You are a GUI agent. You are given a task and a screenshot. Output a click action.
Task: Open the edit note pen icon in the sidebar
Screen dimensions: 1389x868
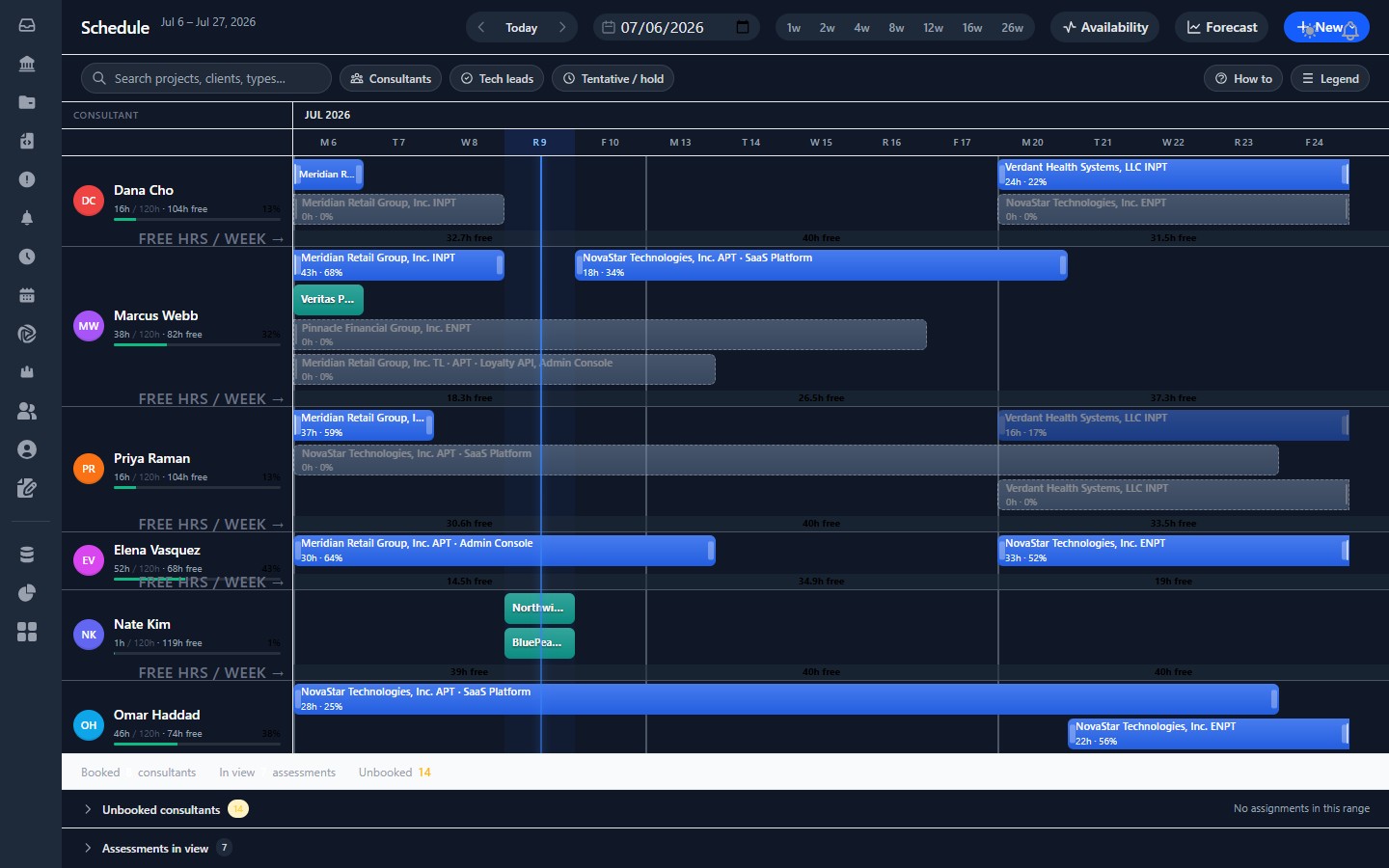click(27, 488)
